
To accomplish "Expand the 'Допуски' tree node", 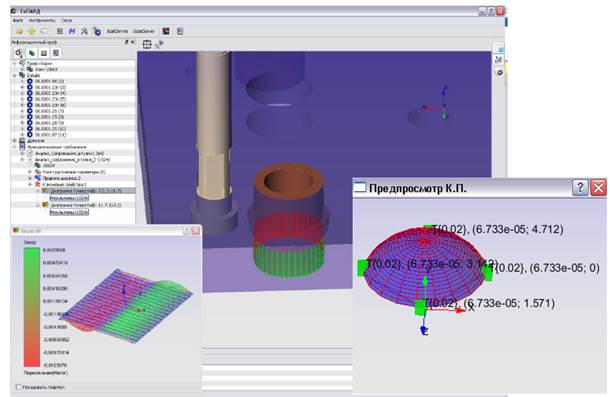I will coord(15,141).
